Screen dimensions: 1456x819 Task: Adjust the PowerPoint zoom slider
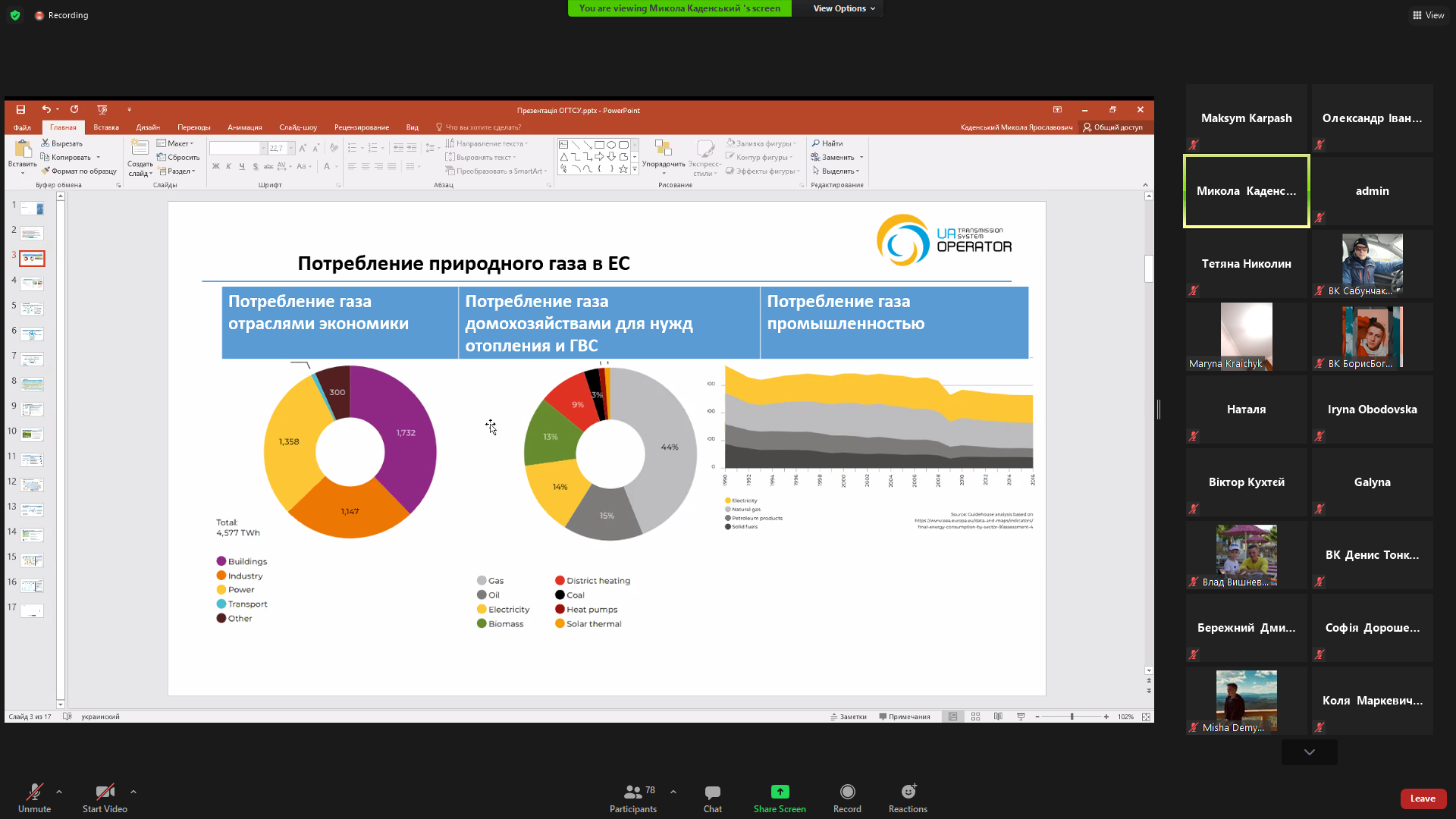[x=1072, y=717]
